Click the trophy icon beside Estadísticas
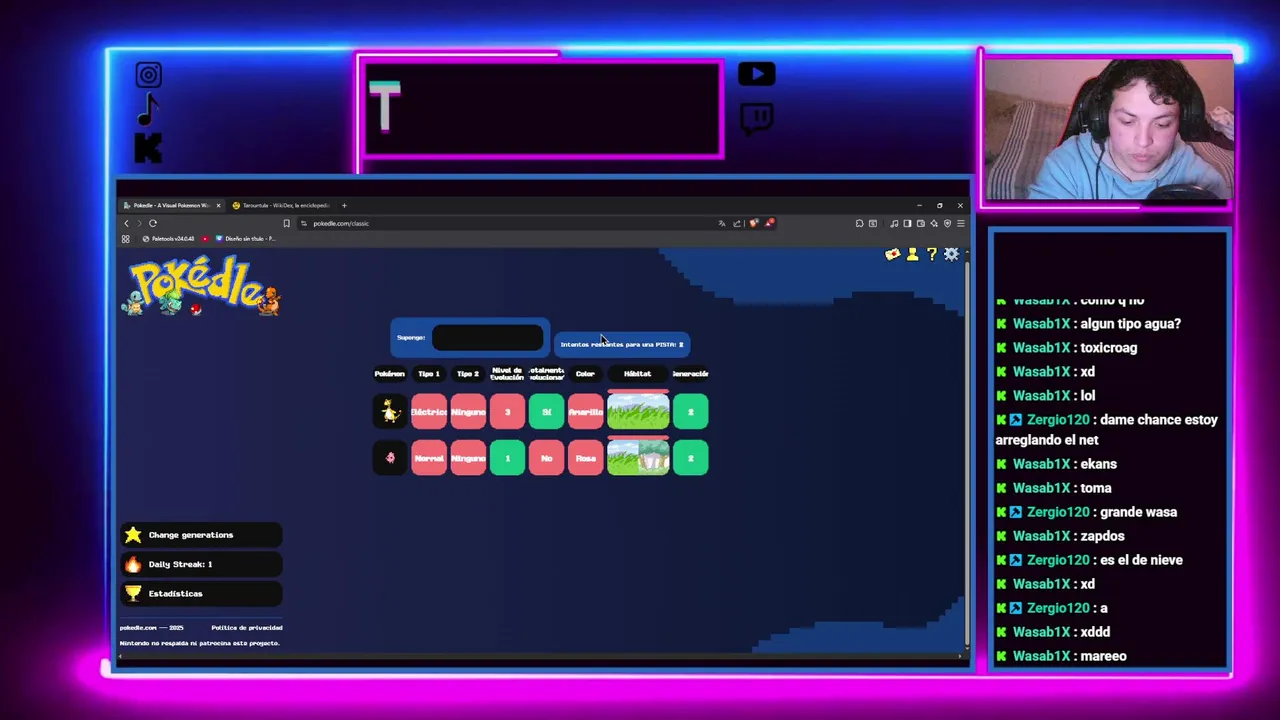This screenshot has height=720, width=1280. pos(133,594)
